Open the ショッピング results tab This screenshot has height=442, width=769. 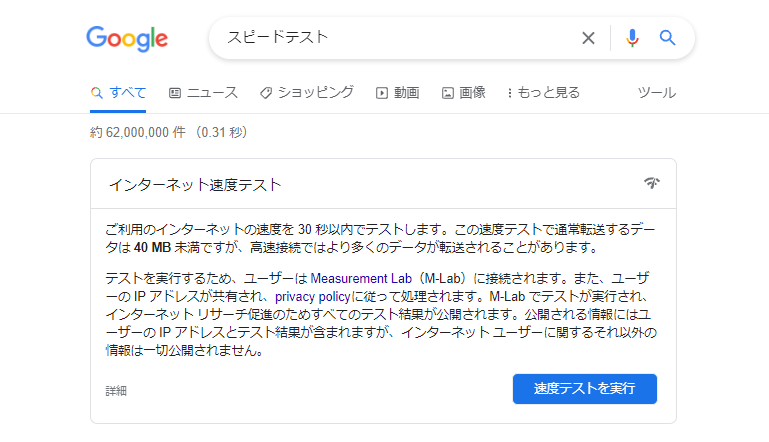click(x=306, y=93)
